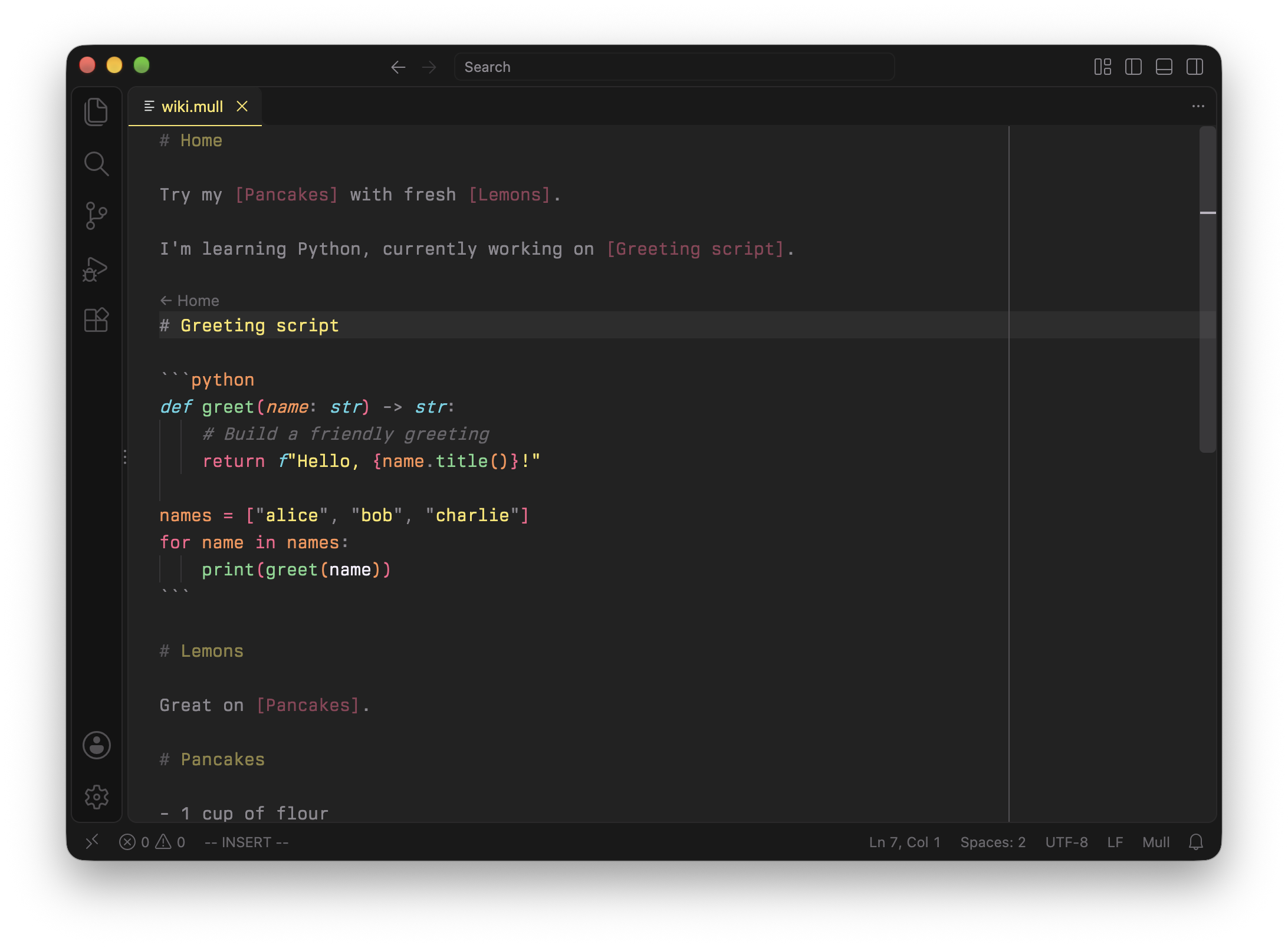The image size is (1288, 948).
Task: Open the UTF-8 encoding selector
Action: point(1066,842)
